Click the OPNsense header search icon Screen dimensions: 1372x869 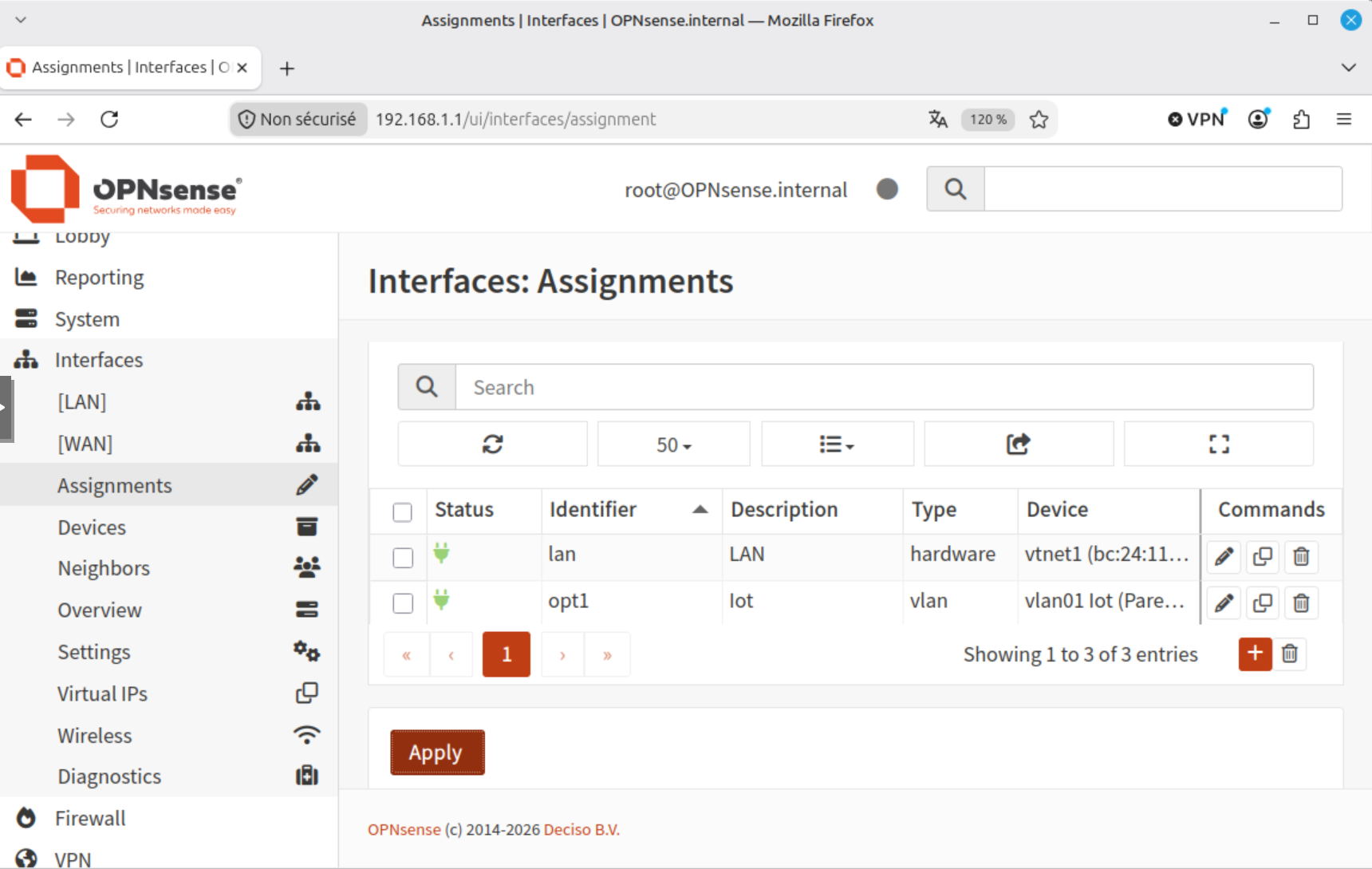956,189
